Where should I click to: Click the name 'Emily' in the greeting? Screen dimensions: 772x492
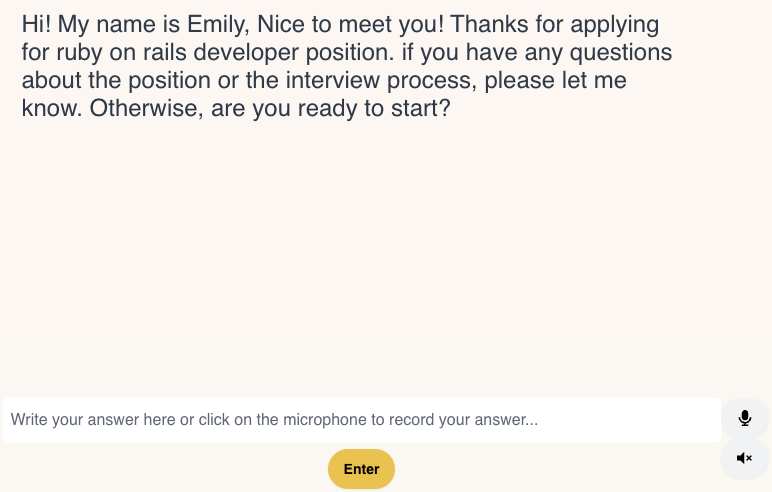[216, 24]
